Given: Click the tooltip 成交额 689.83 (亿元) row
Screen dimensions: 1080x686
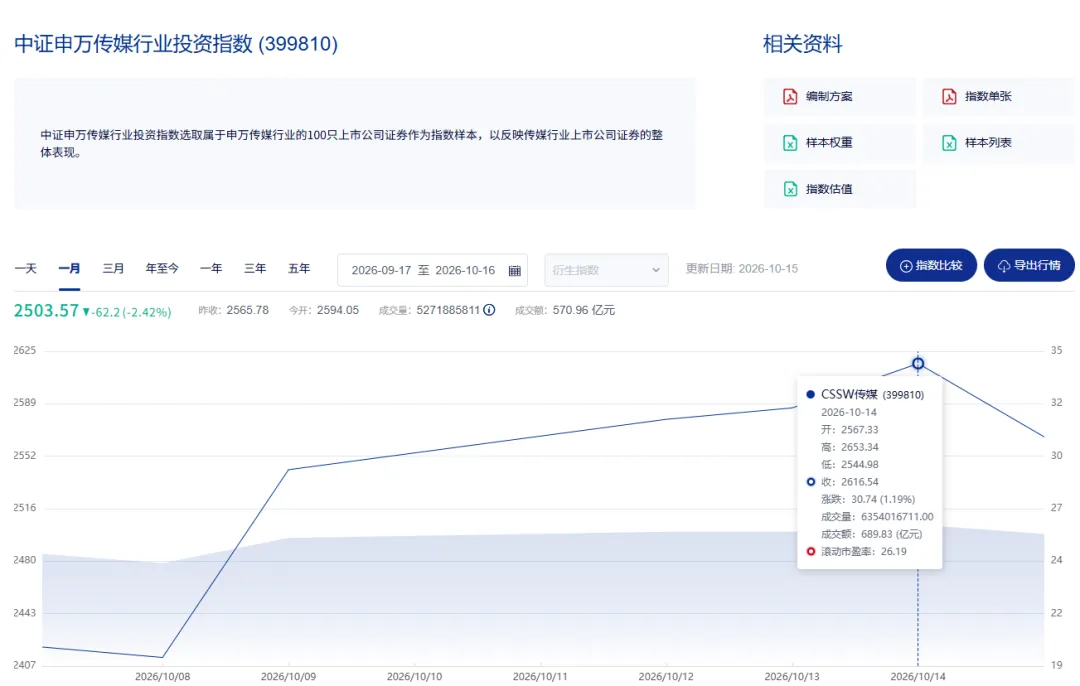Looking at the screenshot, I should click(871, 534).
